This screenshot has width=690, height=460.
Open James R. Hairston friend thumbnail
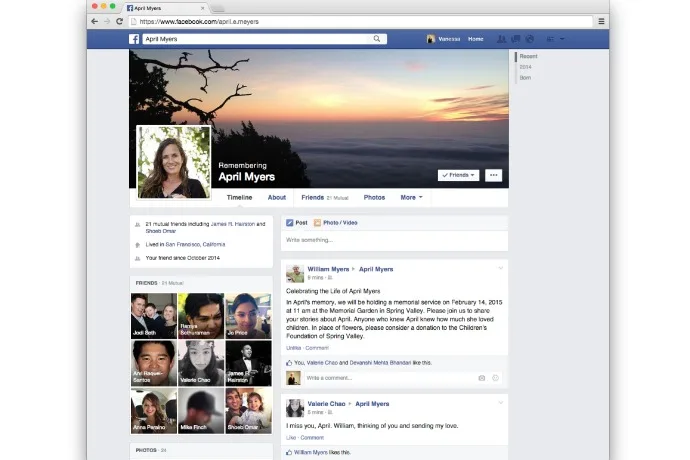coord(249,363)
